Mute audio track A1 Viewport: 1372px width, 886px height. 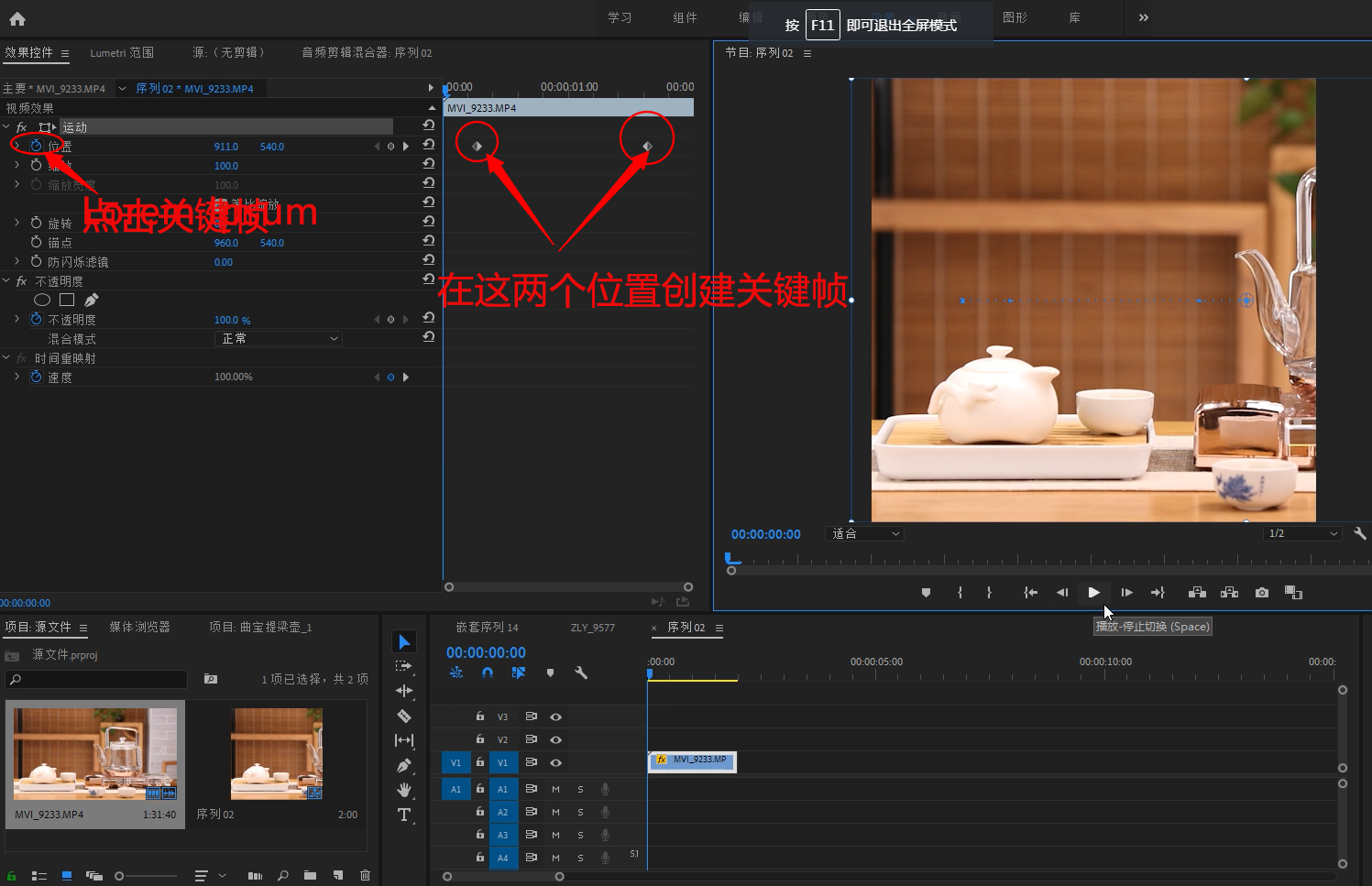tap(555, 789)
